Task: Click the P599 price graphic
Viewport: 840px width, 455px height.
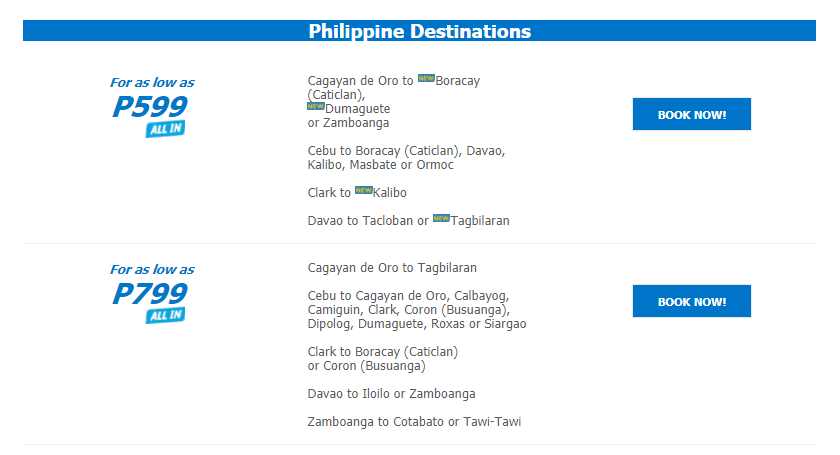Action: [150, 107]
